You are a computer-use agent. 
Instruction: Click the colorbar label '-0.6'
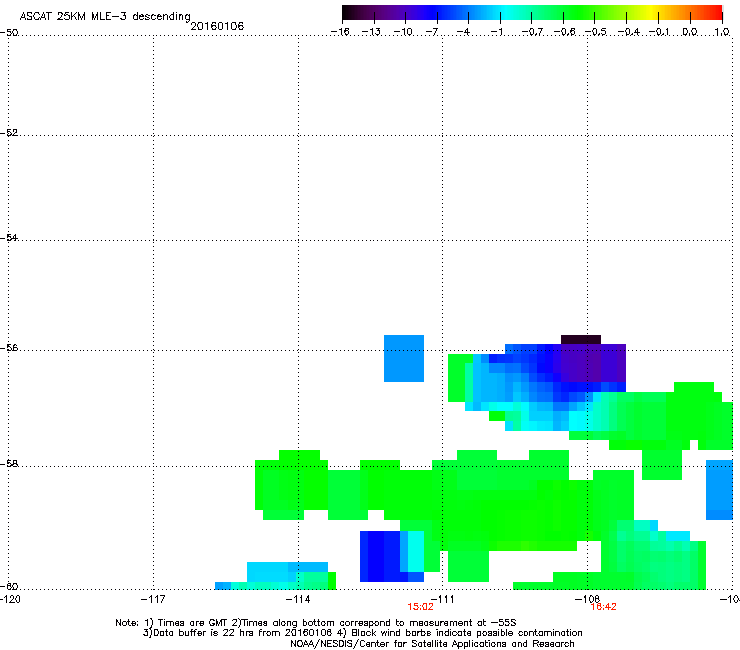[564, 32]
